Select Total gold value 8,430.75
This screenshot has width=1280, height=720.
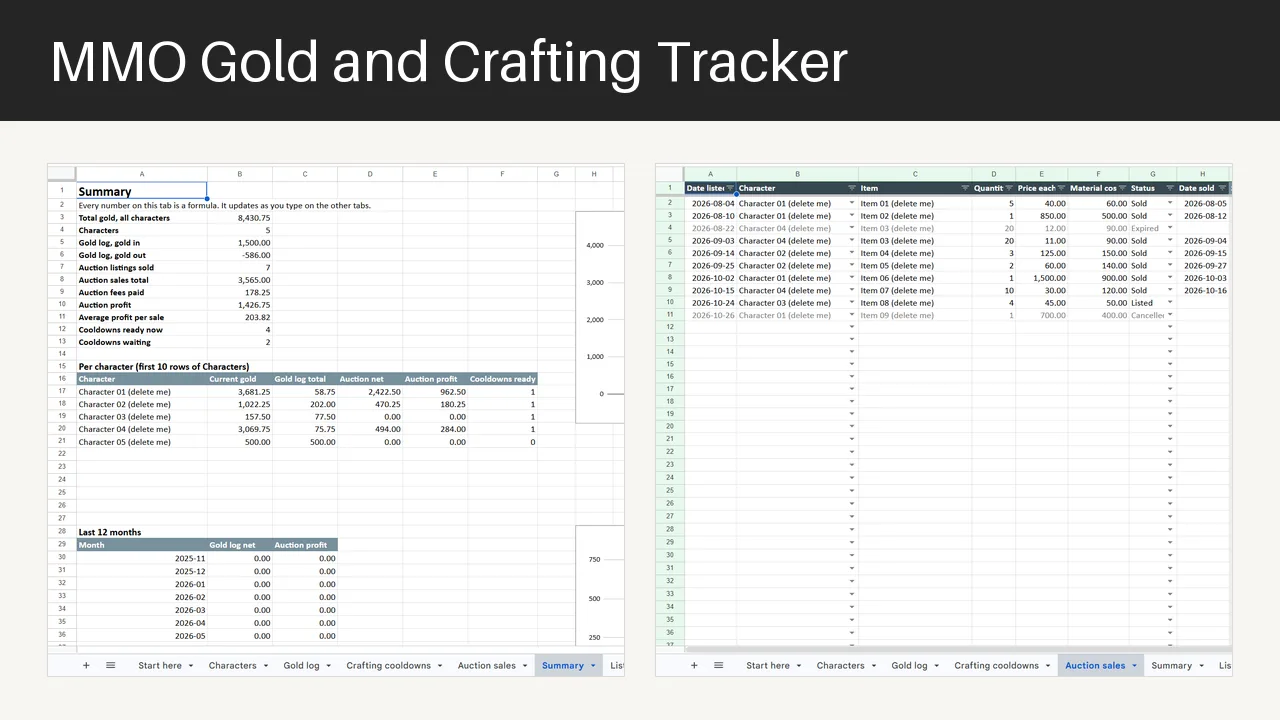pos(240,217)
